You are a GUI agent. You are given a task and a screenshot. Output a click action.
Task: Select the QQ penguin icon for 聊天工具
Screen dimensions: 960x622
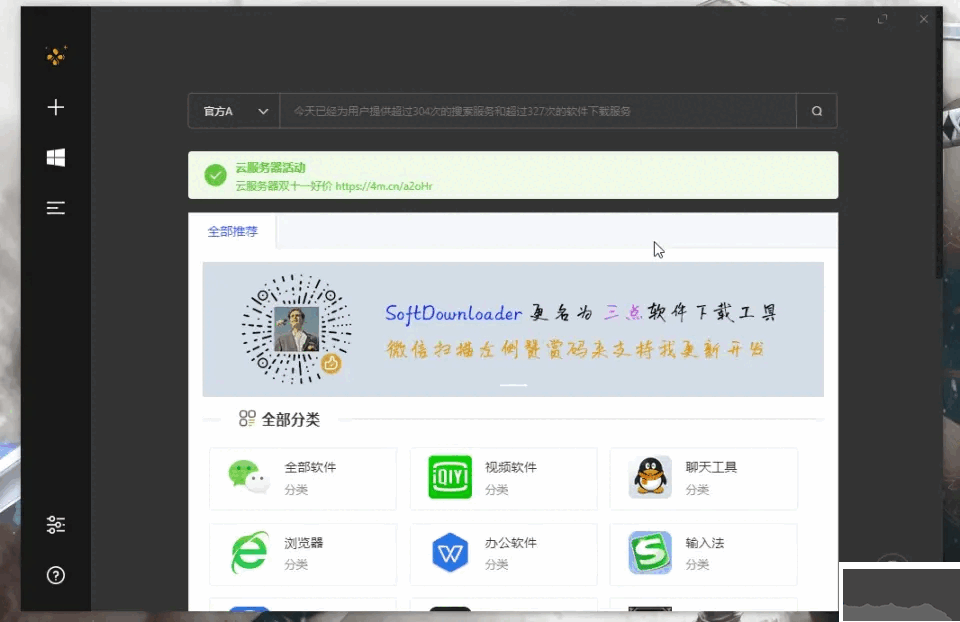tap(650, 478)
